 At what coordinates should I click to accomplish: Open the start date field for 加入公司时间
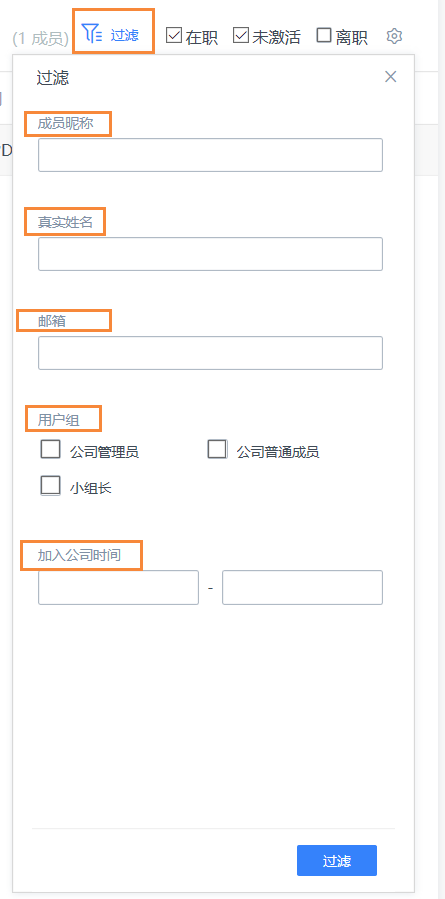point(119,587)
